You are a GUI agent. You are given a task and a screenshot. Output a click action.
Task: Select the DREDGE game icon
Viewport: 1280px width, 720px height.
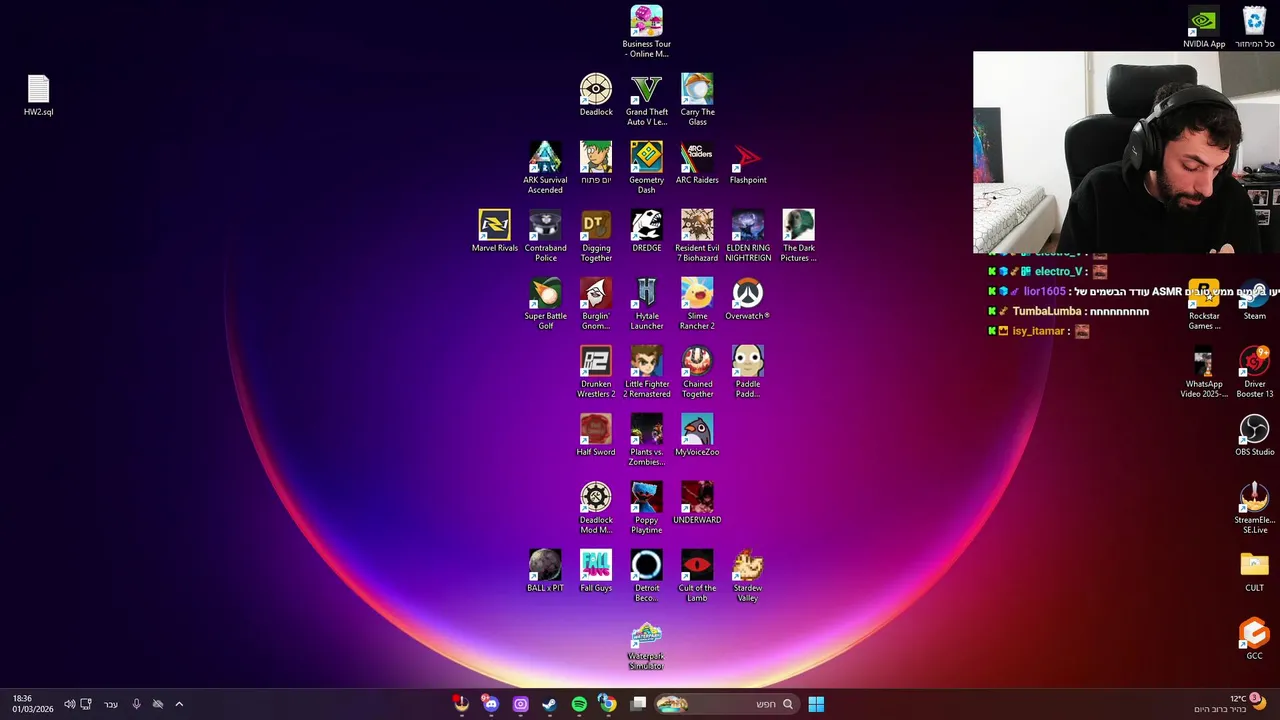tap(646, 231)
